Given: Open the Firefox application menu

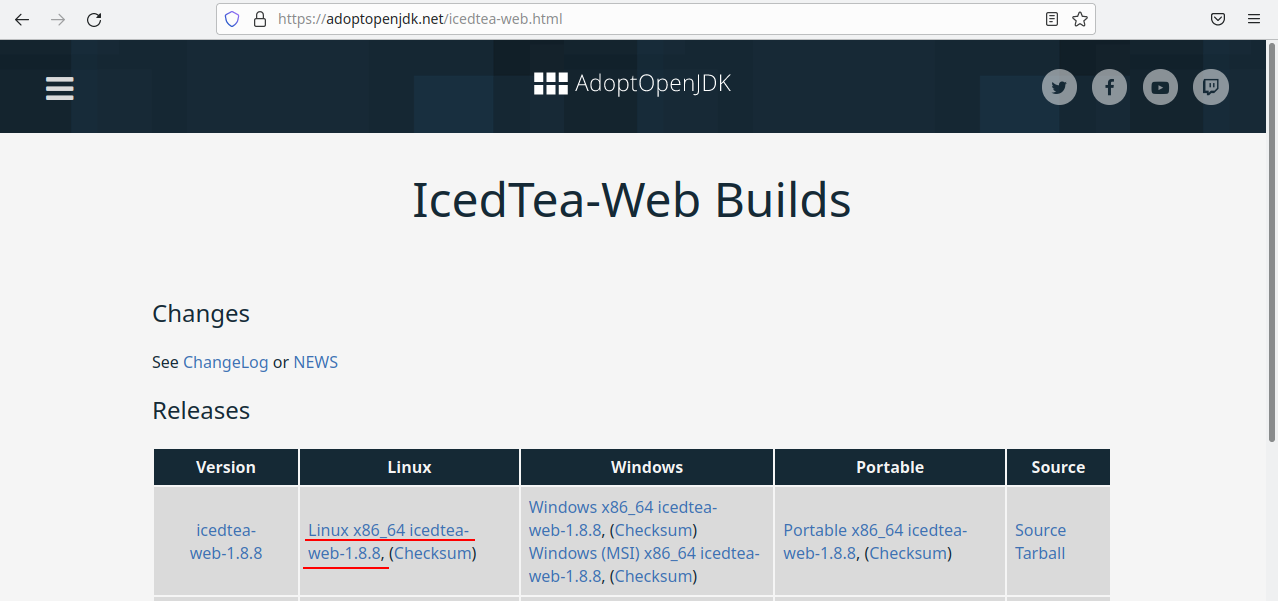Looking at the screenshot, I should pos(1254,19).
